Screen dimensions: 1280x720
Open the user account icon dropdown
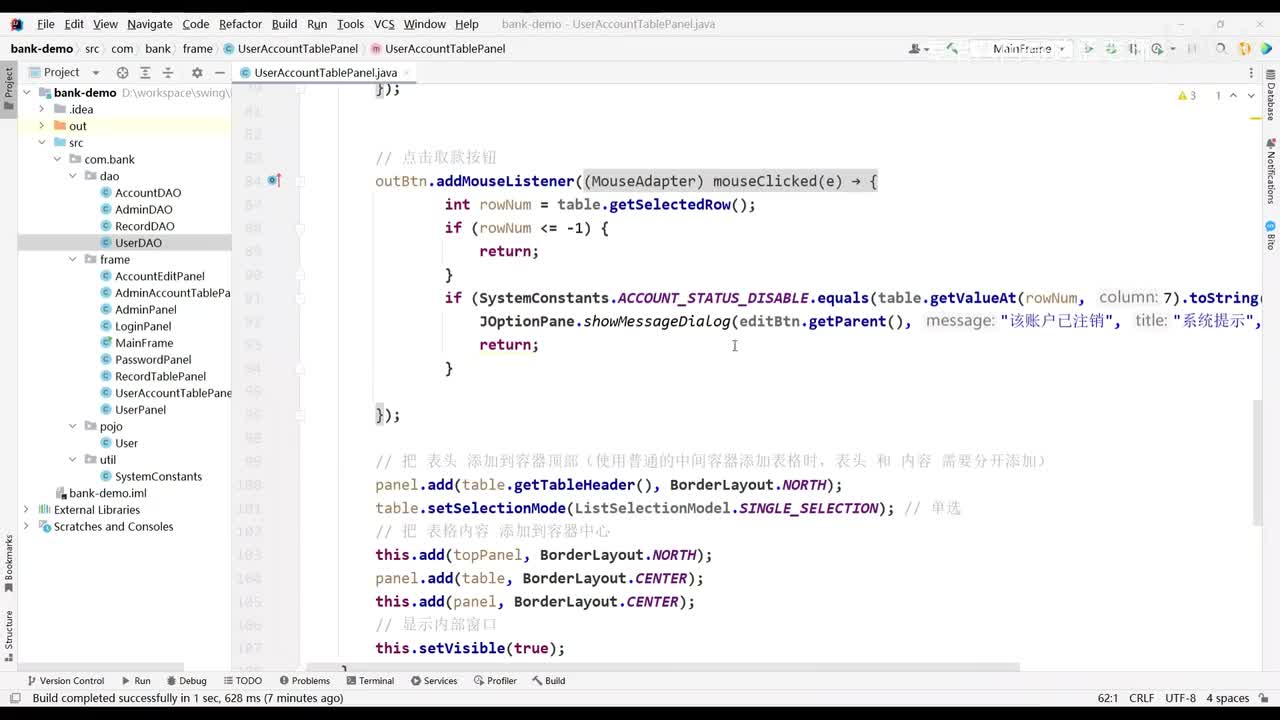[919, 48]
